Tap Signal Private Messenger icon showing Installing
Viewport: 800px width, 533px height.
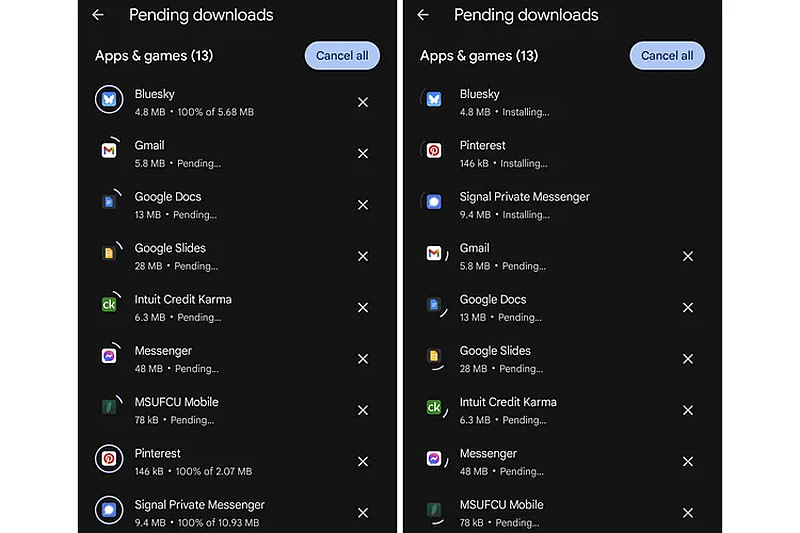pyautogui.click(x=434, y=202)
